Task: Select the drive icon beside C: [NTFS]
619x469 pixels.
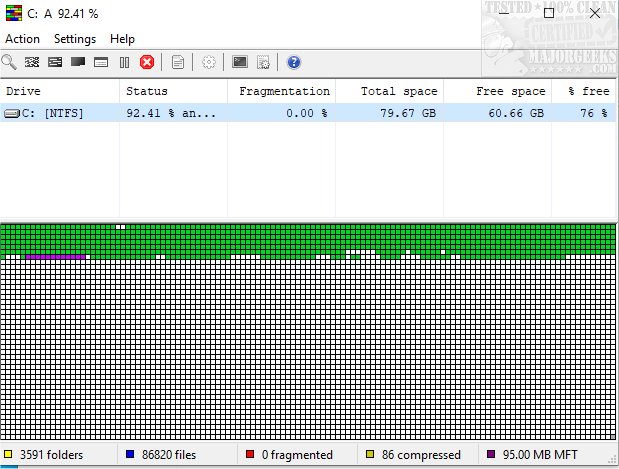Action: tap(12, 114)
